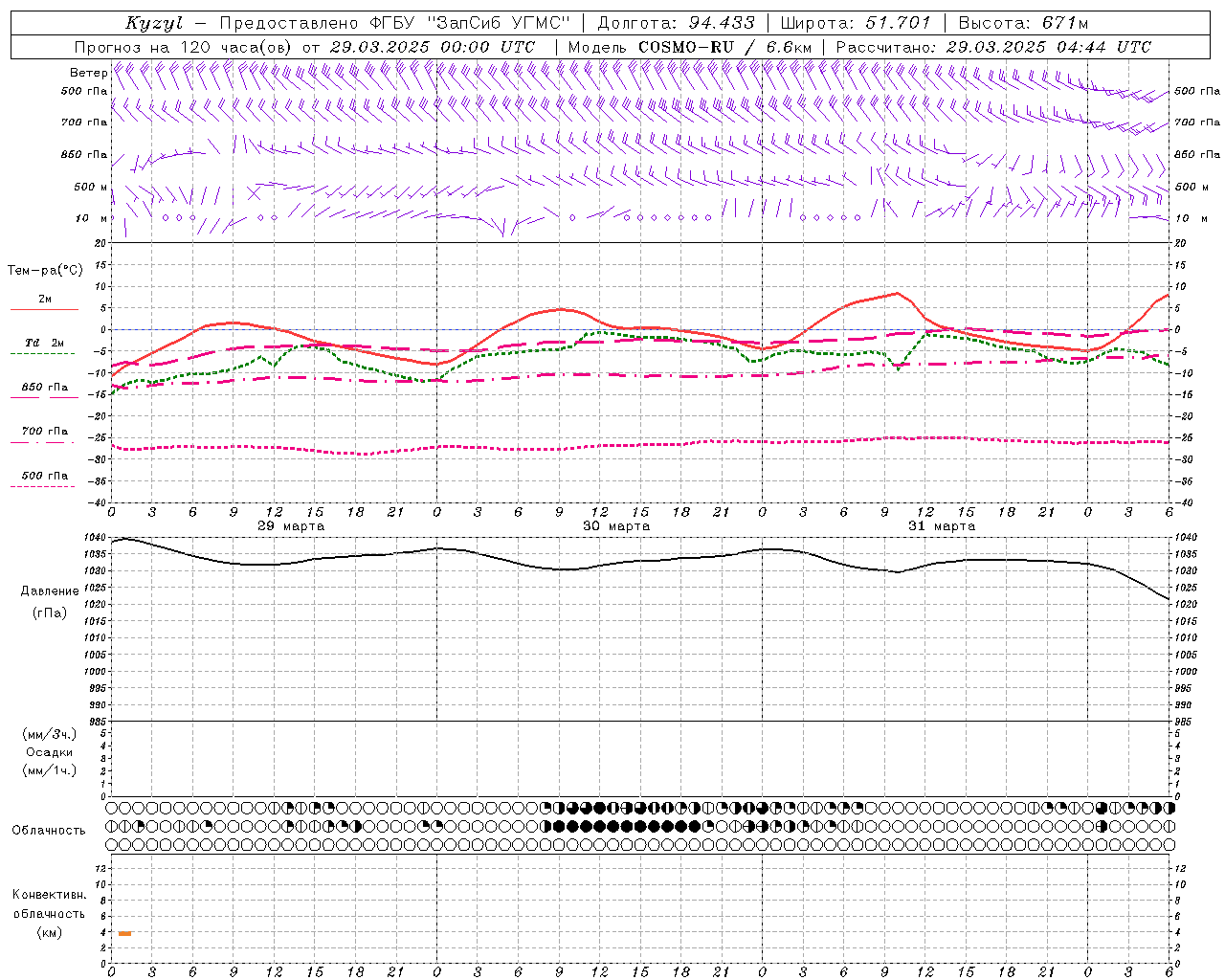Click the Ветер panel label
The width and height of the screenshot is (1225, 980).
(x=88, y=73)
